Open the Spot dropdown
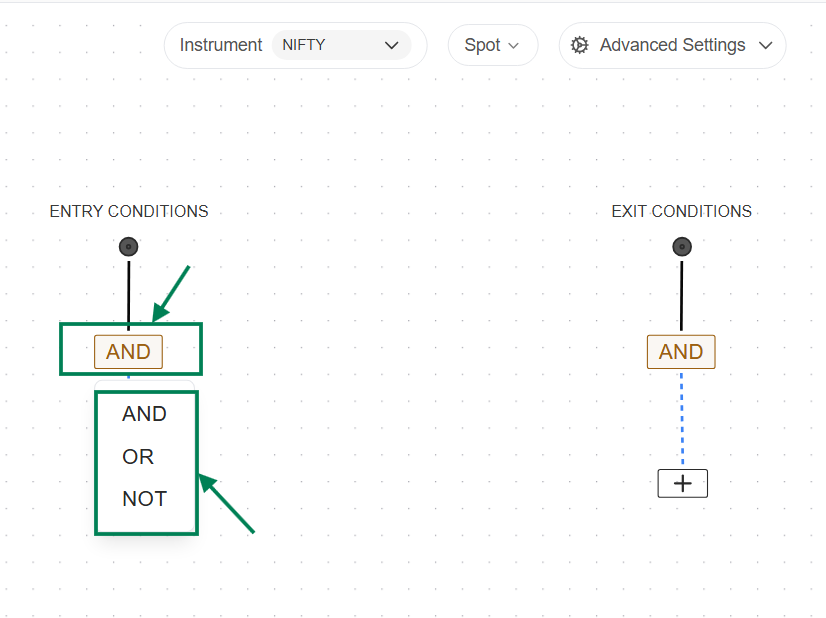Screen dimensions: 826x618 (492, 45)
